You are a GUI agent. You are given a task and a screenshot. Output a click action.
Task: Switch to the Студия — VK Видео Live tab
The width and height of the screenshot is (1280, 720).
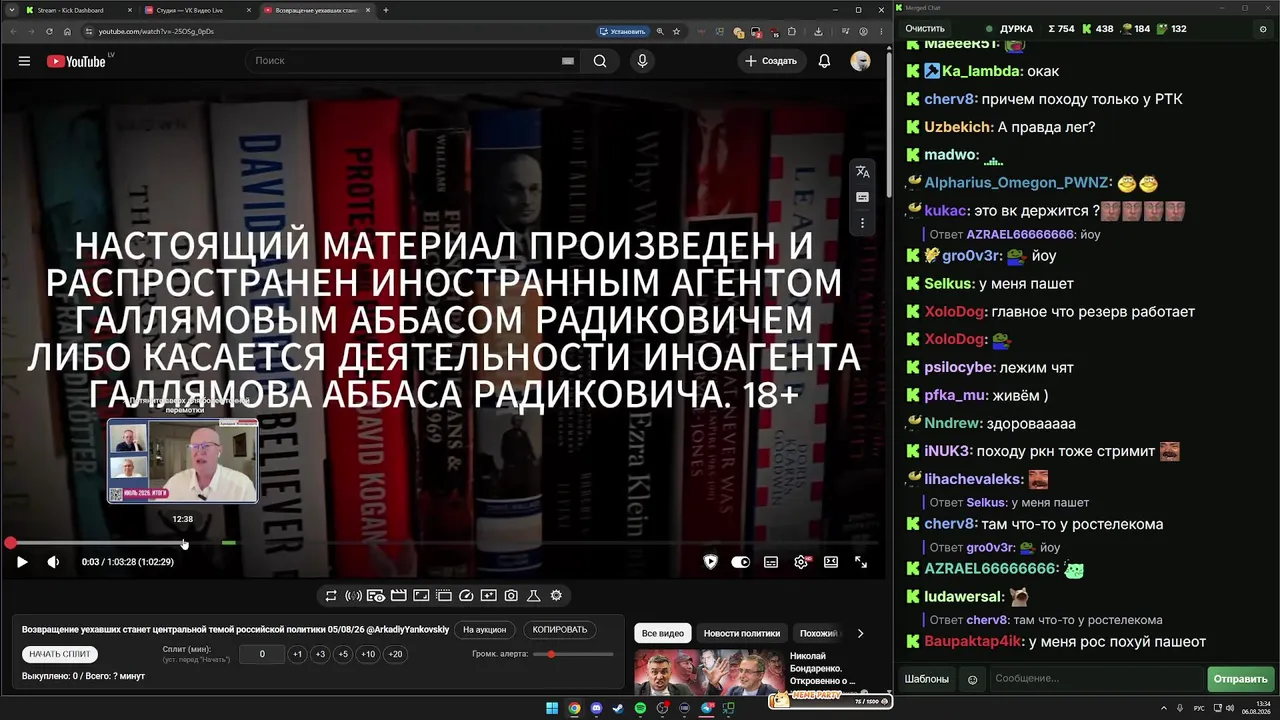click(197, 10)
